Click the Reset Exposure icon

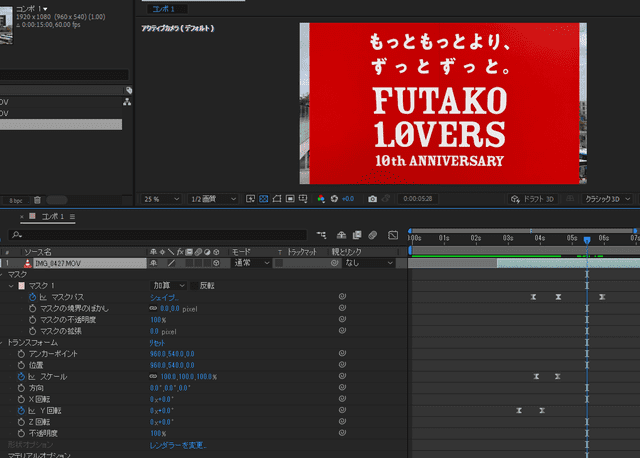point(334,199)
